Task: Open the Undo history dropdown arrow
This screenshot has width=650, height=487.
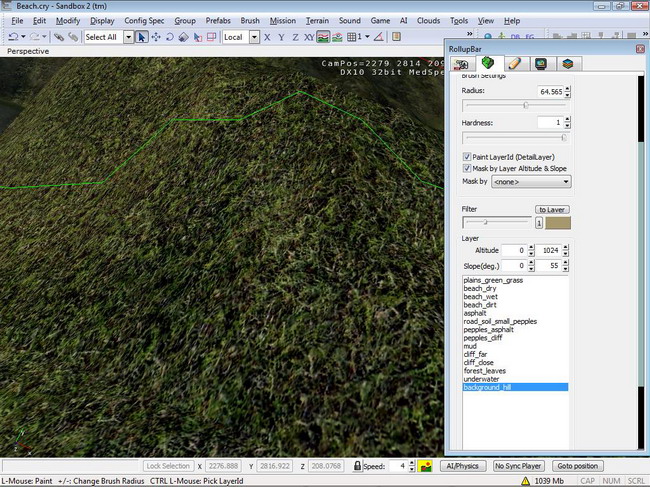Action: (23, 37)
